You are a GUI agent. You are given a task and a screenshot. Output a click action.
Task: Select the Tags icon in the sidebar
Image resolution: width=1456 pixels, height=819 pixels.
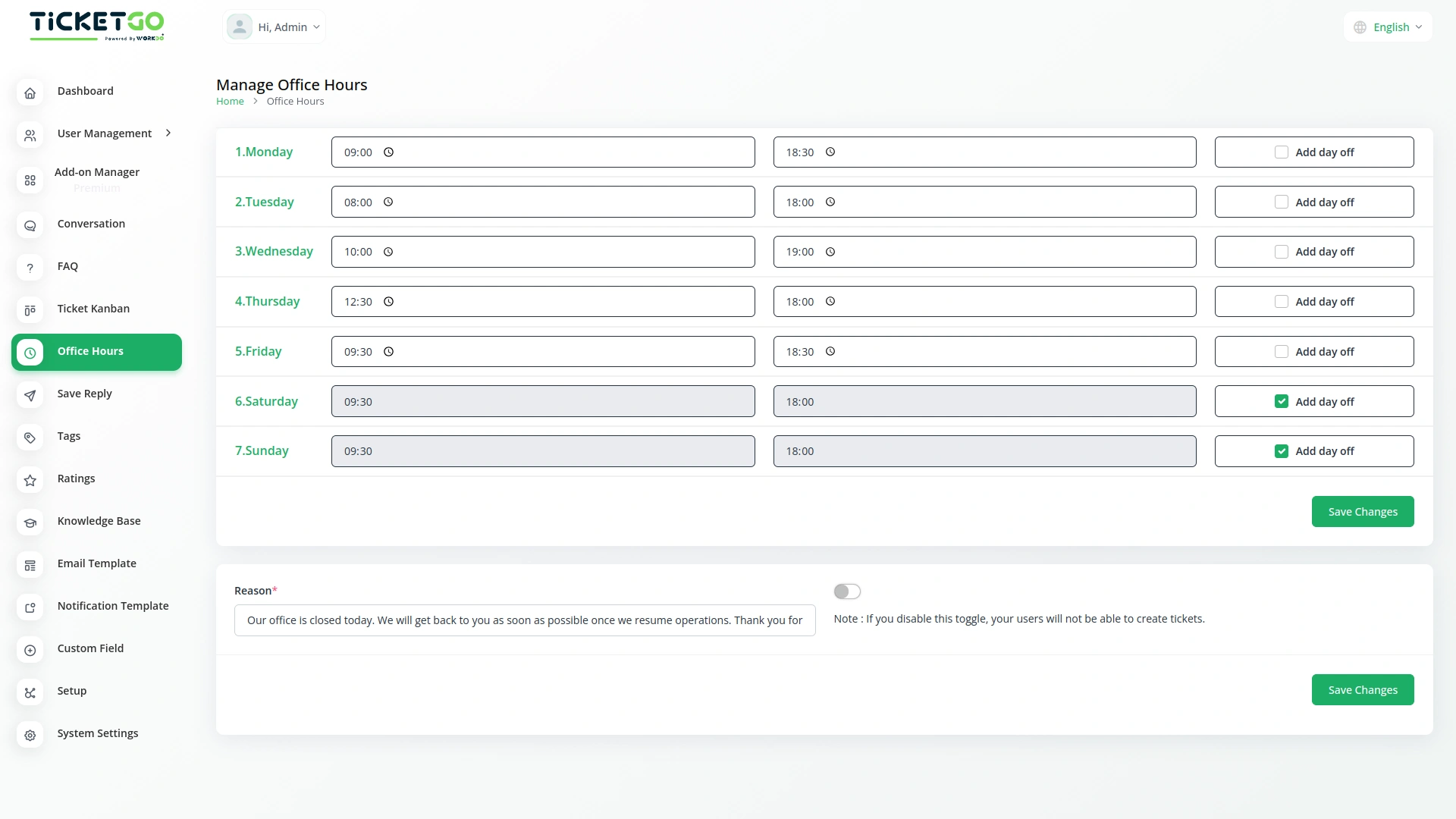[x=30, y=438]
